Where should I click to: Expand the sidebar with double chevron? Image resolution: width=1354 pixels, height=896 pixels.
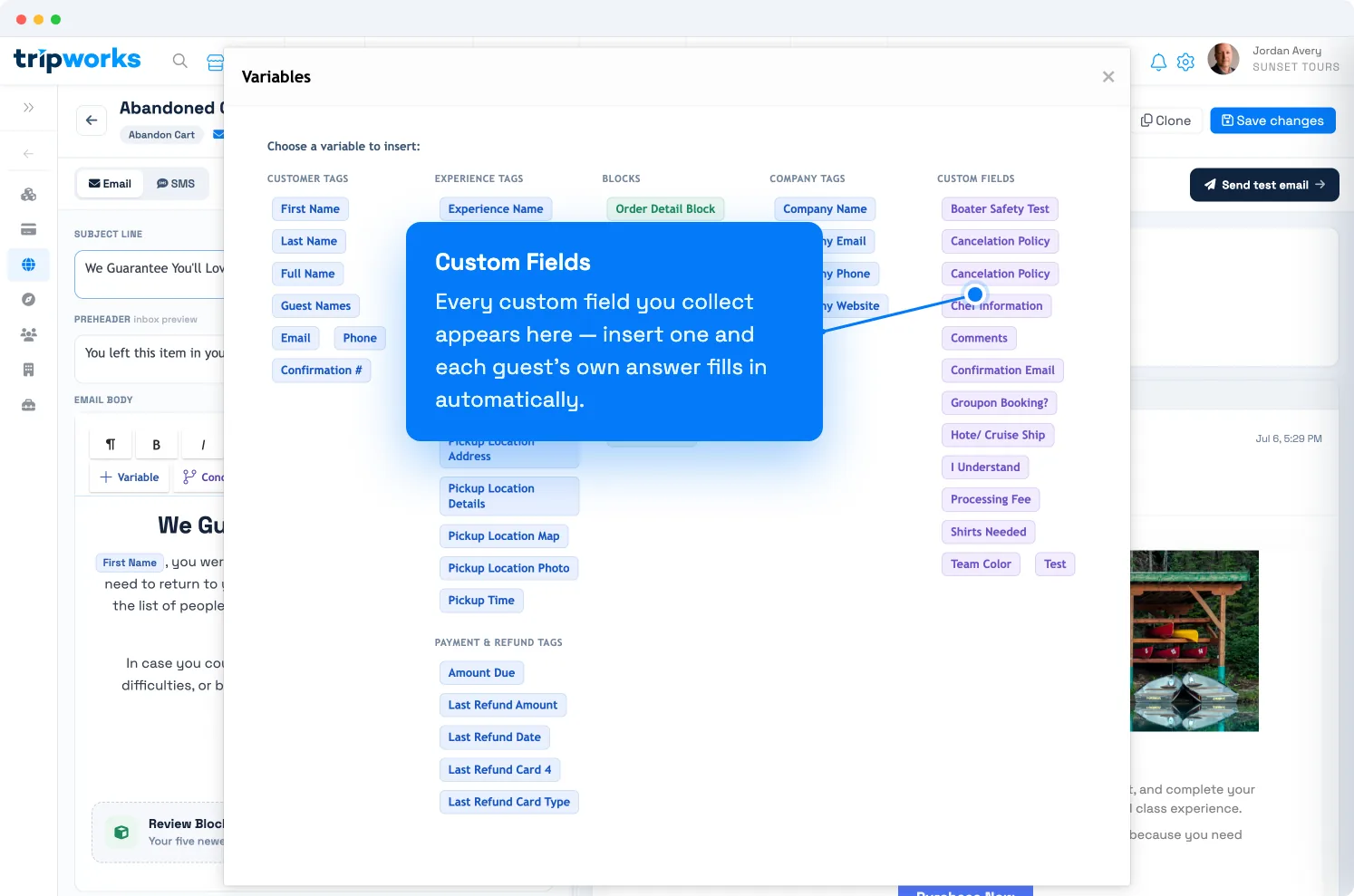point(28,108)
